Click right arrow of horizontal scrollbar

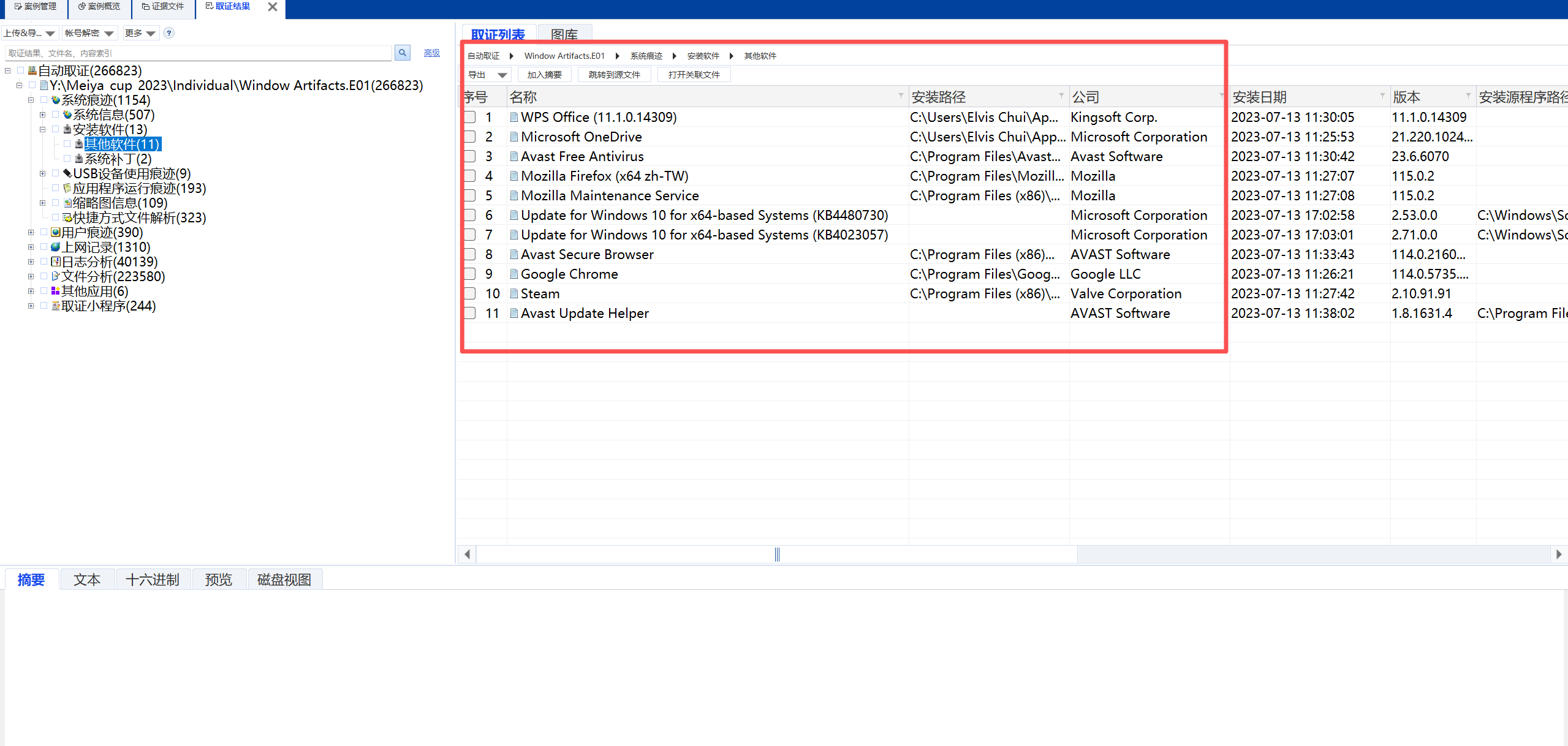point(1558,554)
